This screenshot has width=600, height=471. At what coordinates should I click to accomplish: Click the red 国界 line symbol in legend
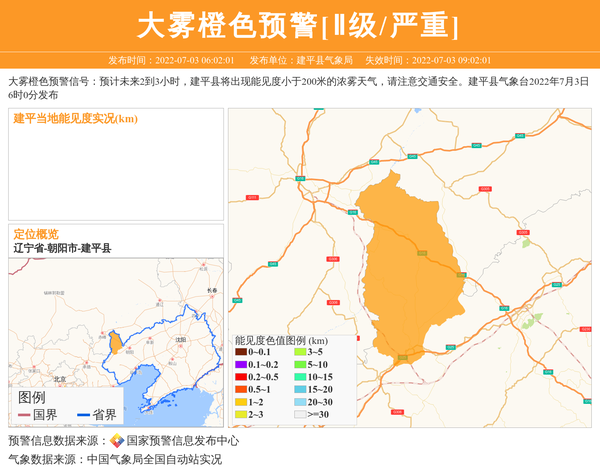click(24, 415)
